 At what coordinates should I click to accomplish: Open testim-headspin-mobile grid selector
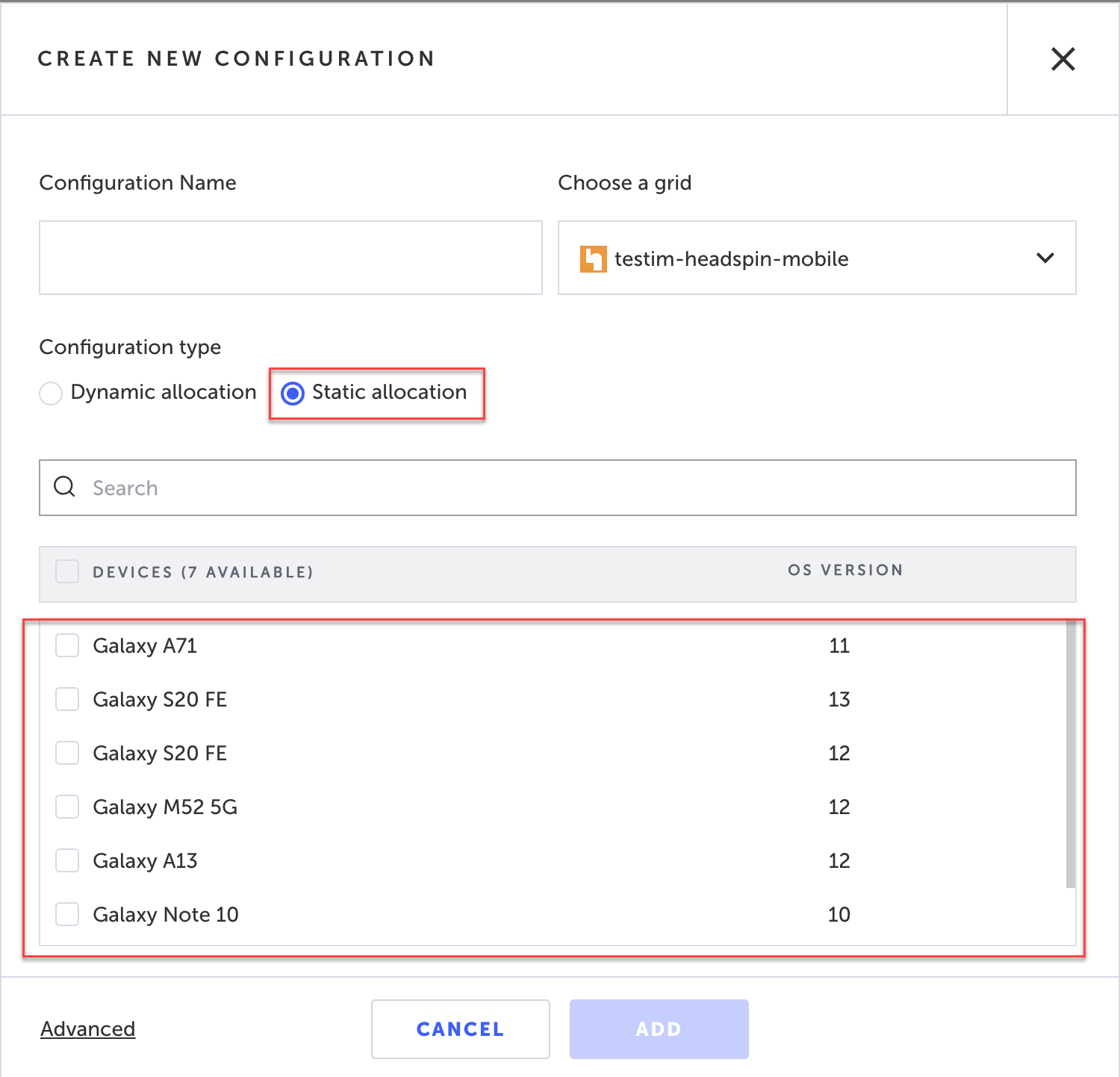(815, 258)
